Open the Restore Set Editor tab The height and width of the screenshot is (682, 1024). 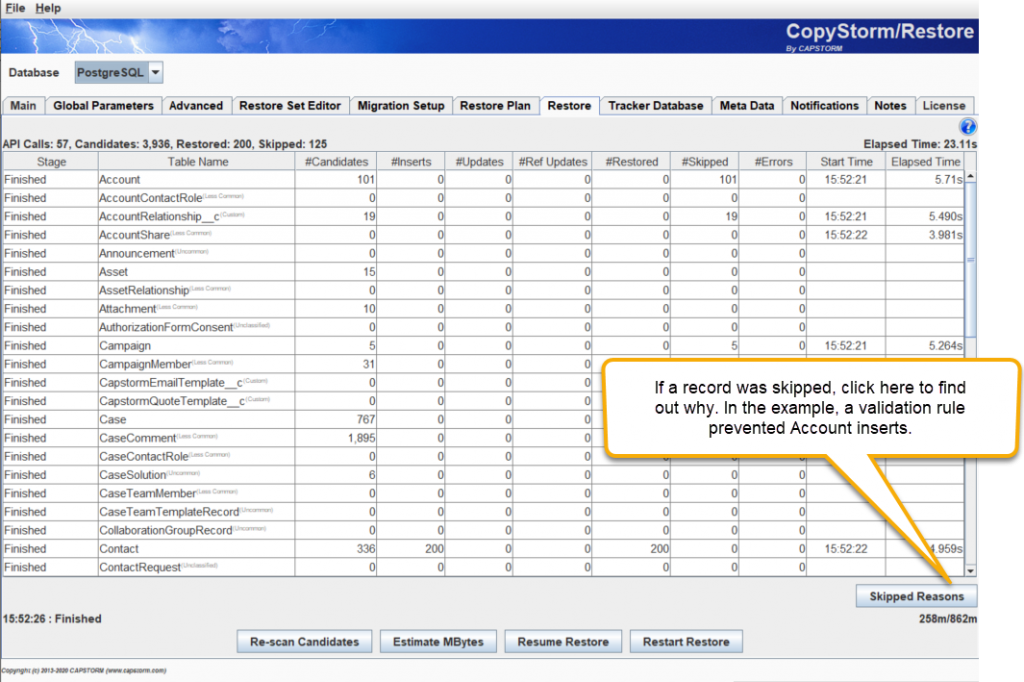(290, 106)
